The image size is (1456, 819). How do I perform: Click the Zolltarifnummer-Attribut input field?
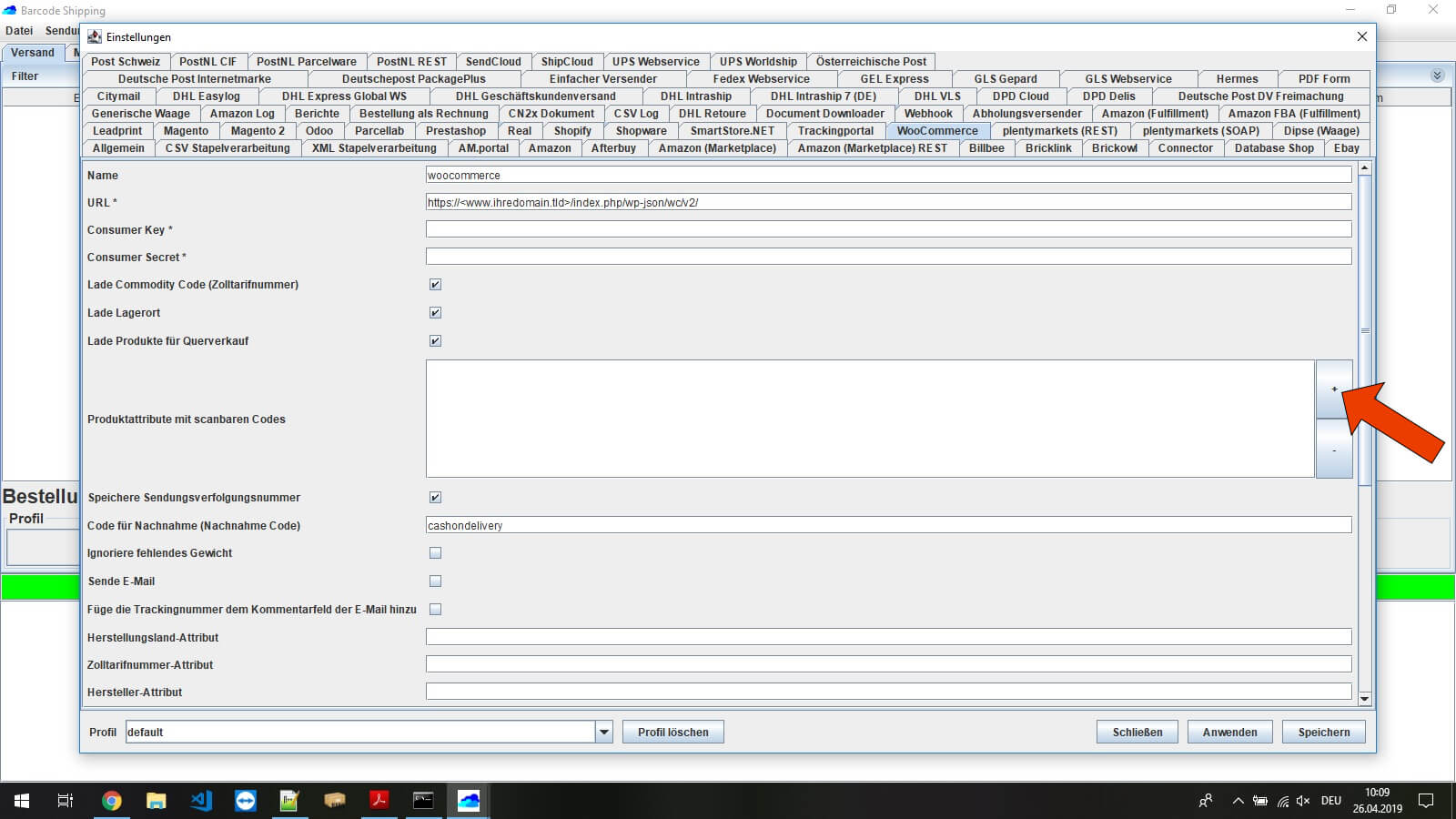(x=888, y=664)
